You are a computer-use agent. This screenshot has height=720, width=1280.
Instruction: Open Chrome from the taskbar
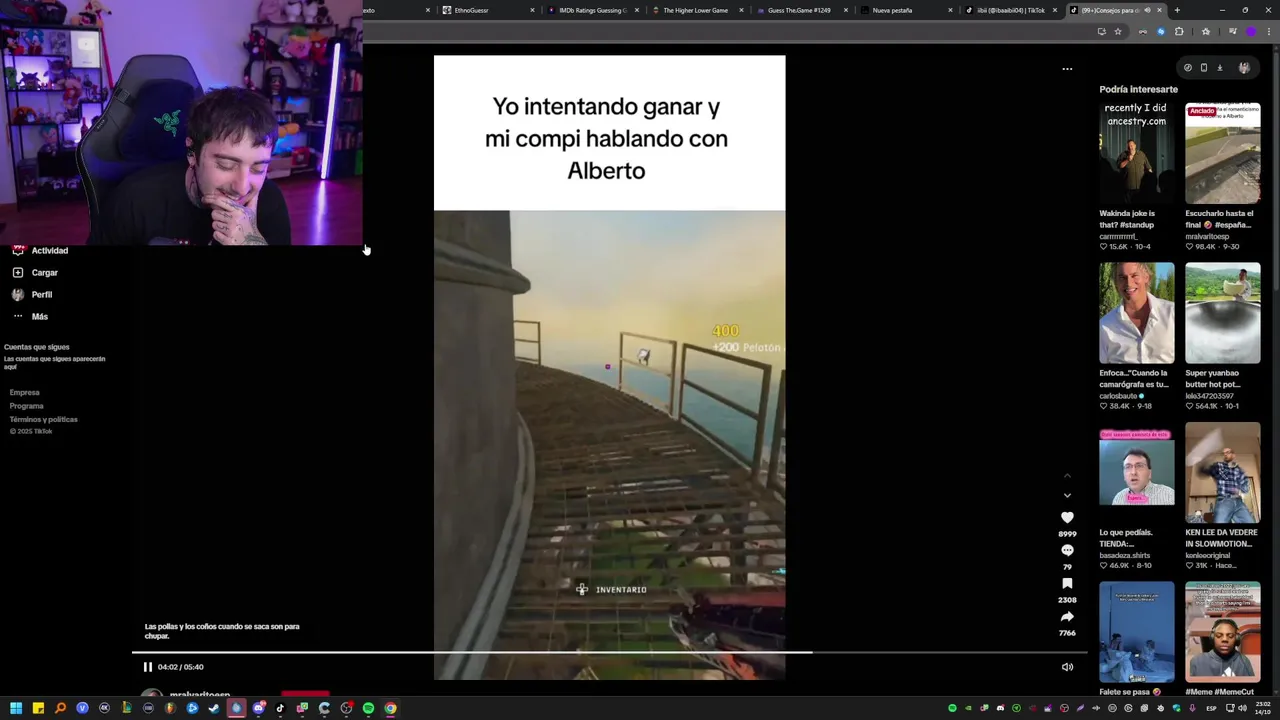click(x=390, y=708)
